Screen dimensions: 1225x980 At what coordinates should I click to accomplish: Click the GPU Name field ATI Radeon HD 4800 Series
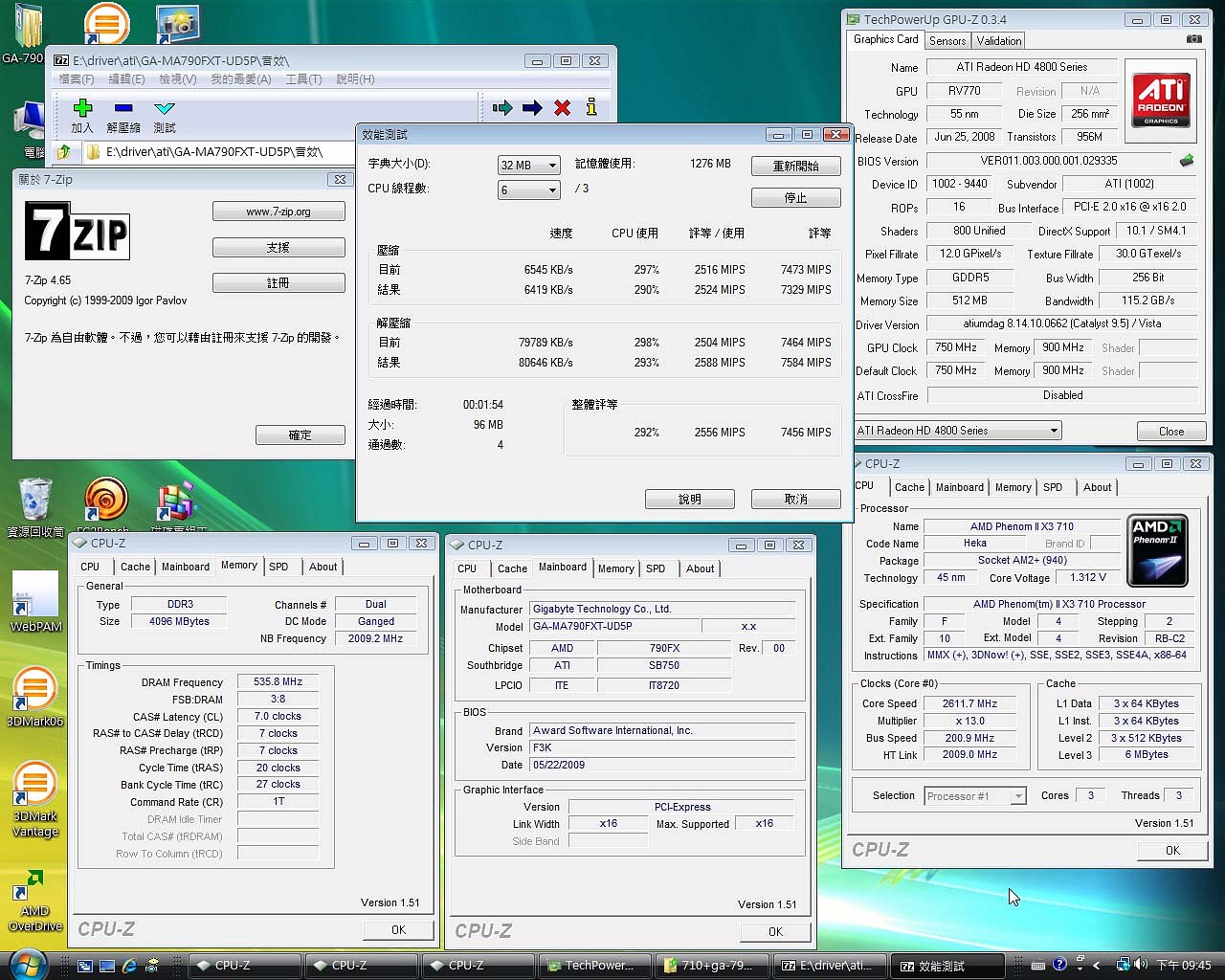1022,67
